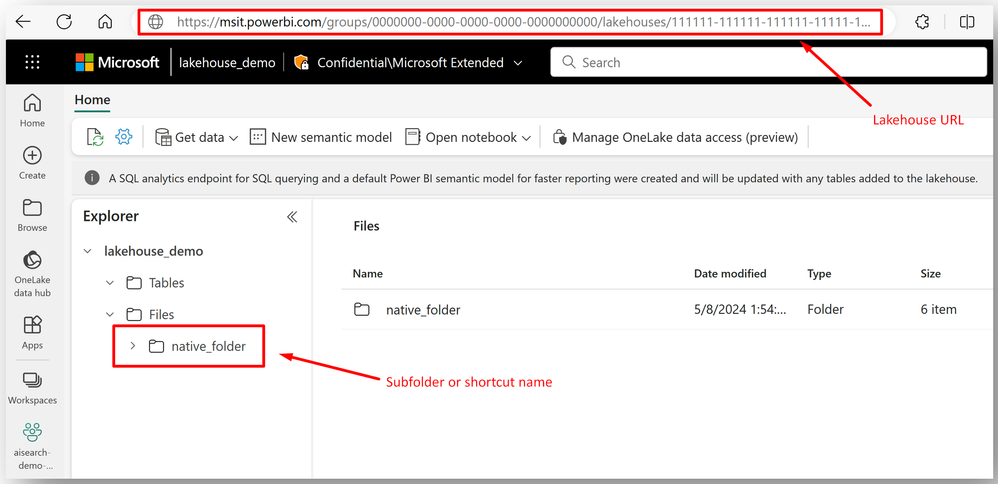The height and width of the screenshot is (484, 998).
Task: Open Browse in the left sidebar
Action: pos(32,216)
